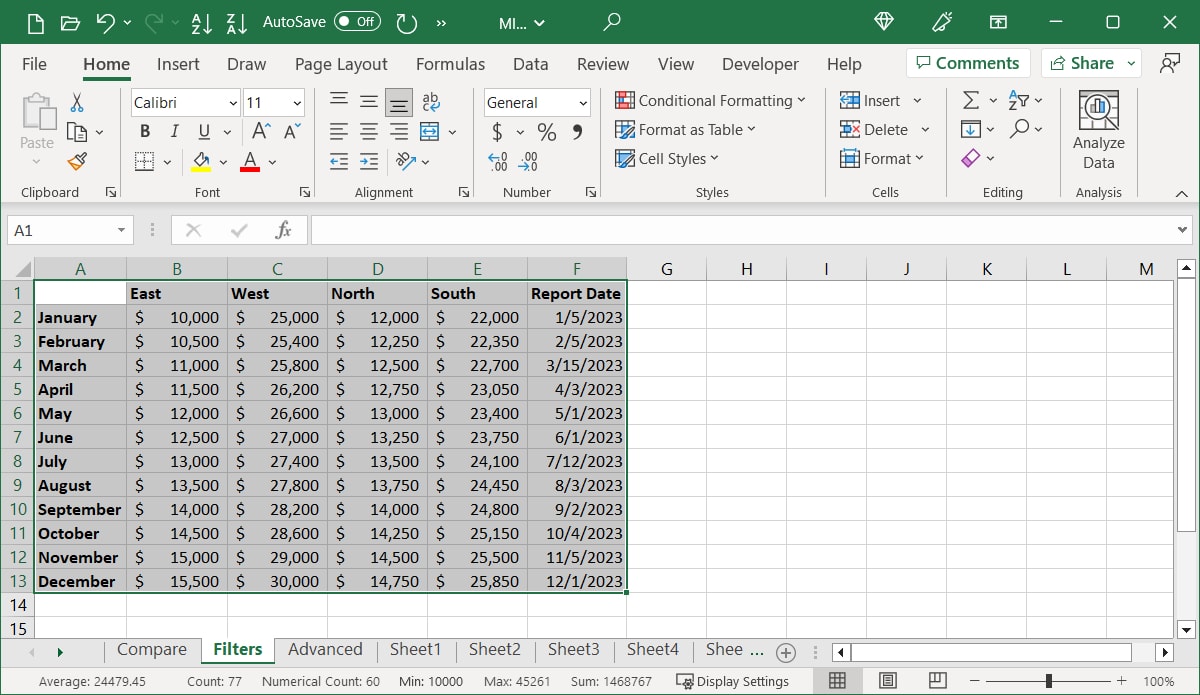Open the Advanced sheet tab
1200x695 pixels.
(325, 649)
